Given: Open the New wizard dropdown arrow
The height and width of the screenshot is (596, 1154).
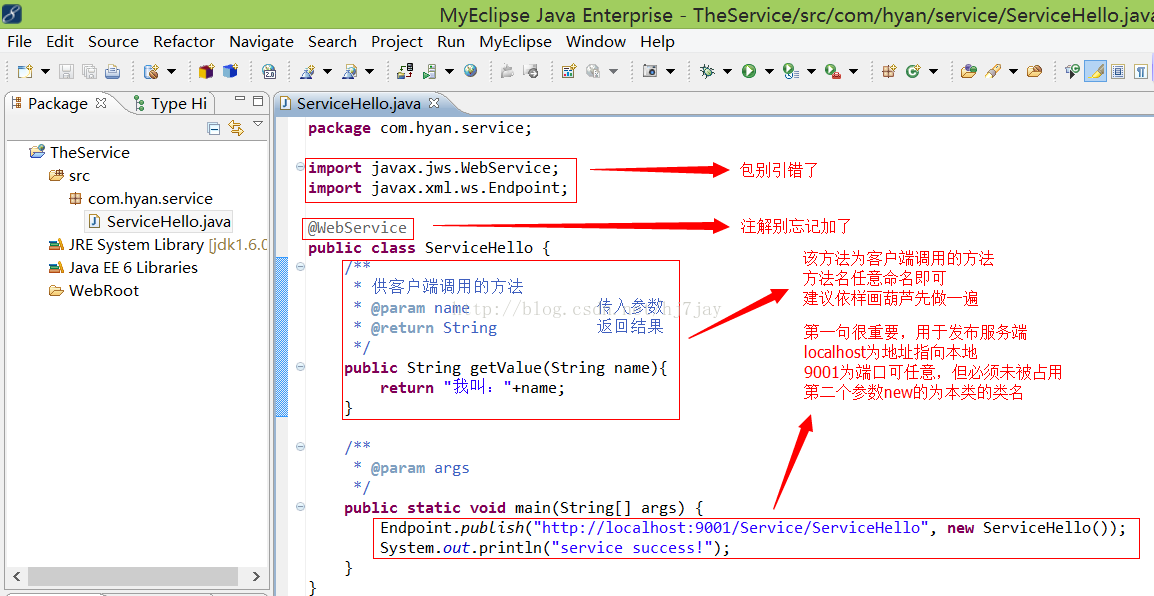Looking at the screenshot, I should (45, 71).
